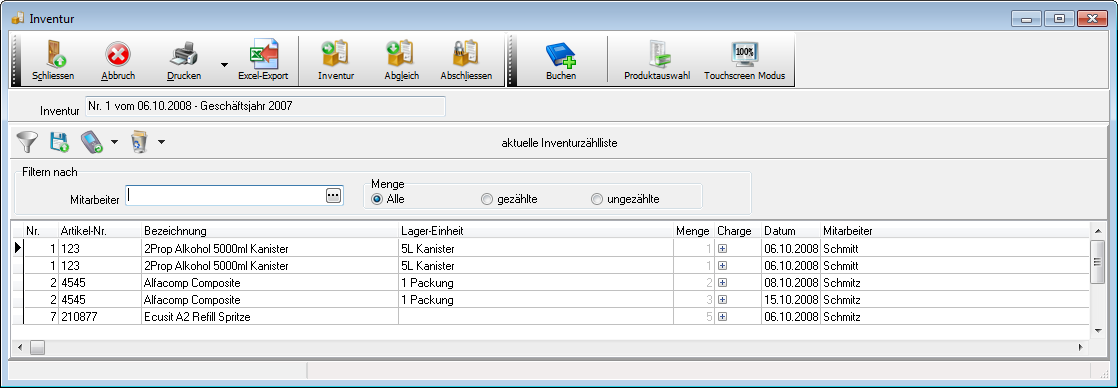The image size is (1118, 388).
Task: Open the Drucken dropdown arrow
Action: point(224,64)
